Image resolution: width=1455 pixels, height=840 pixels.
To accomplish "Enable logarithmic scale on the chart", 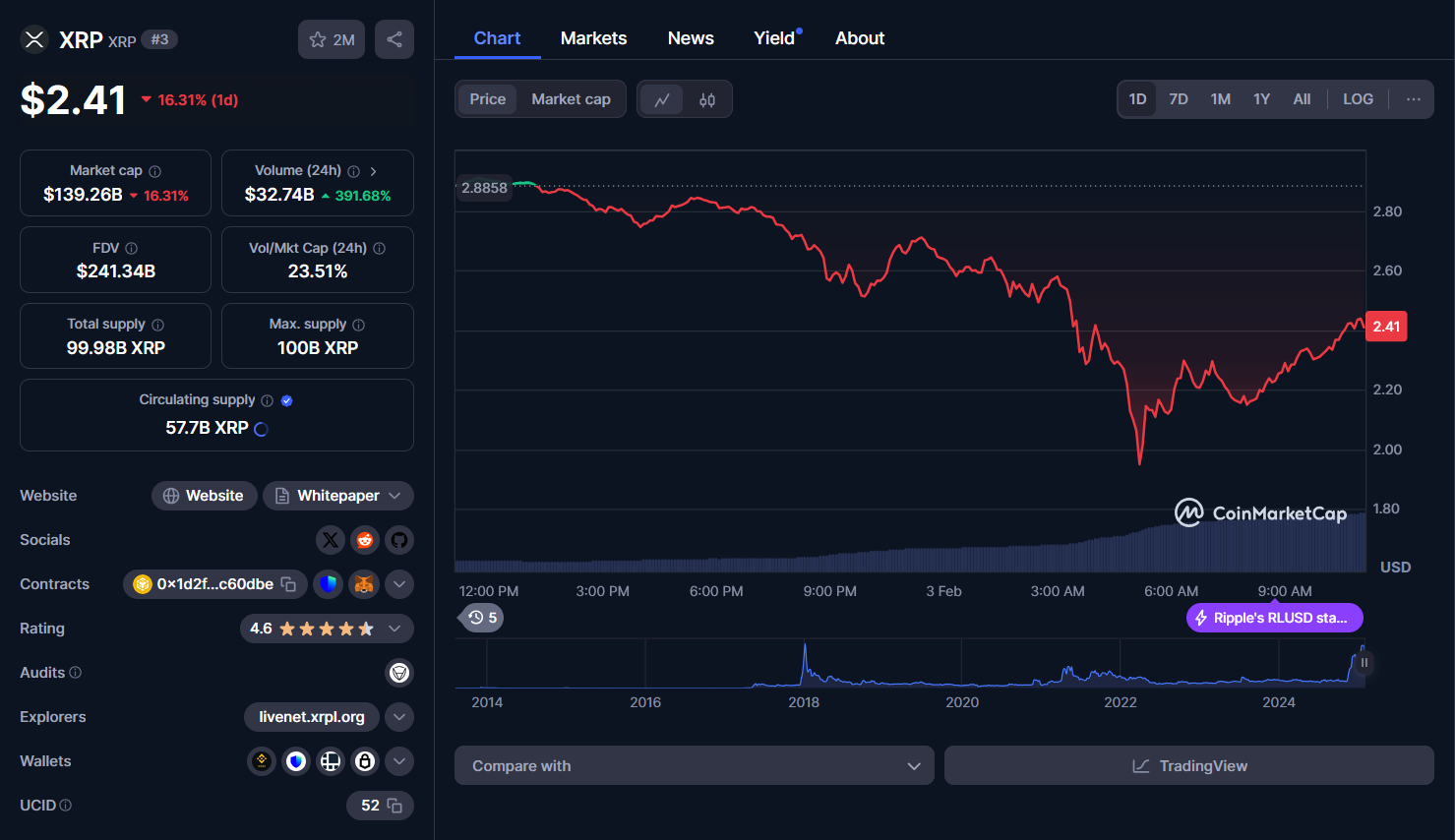I will pyautogui.click(x=1358, y=98).
